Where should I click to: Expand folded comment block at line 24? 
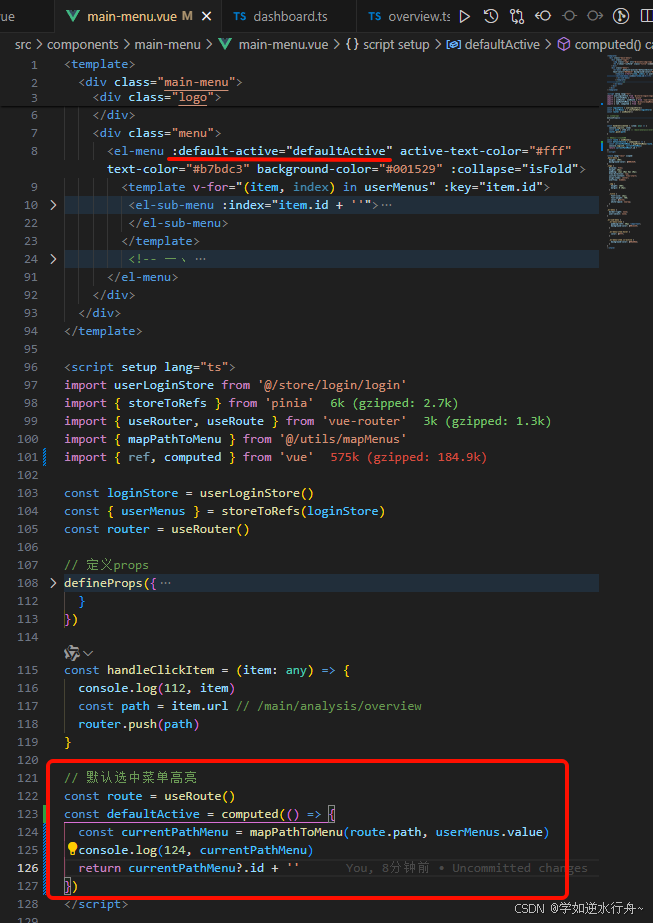coord(54,259)
